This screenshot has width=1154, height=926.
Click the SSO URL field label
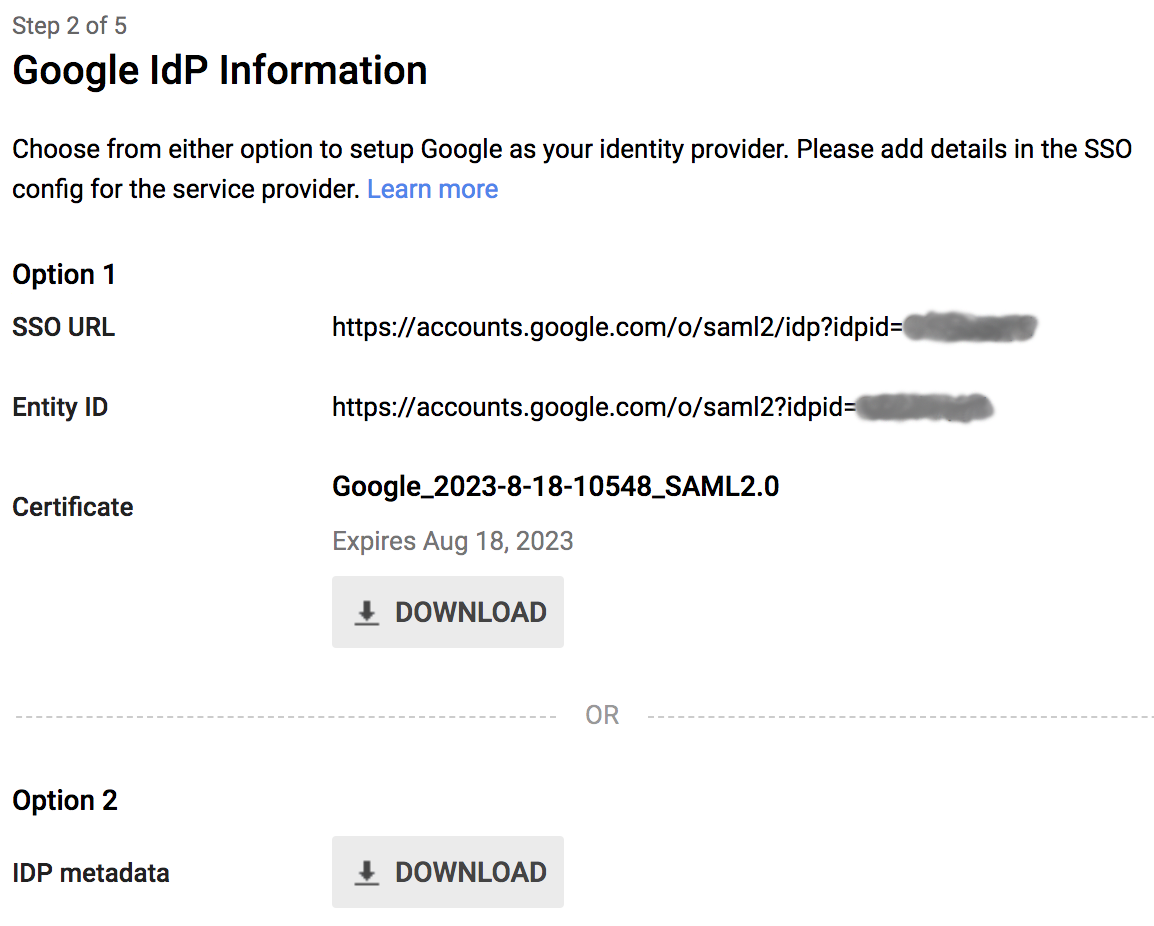(63, 326)
